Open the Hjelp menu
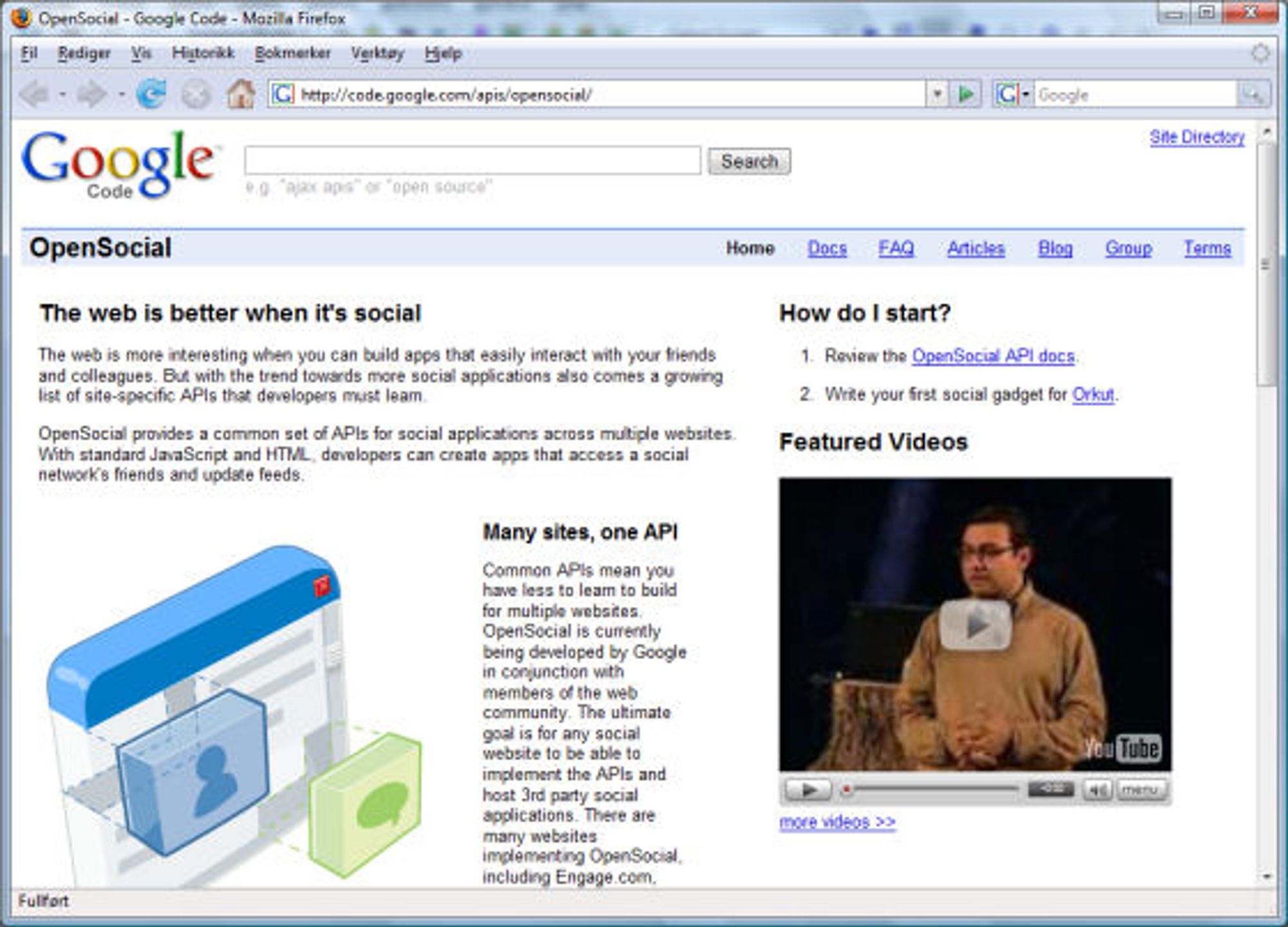The image size is (1288, 927). (443, 53)
